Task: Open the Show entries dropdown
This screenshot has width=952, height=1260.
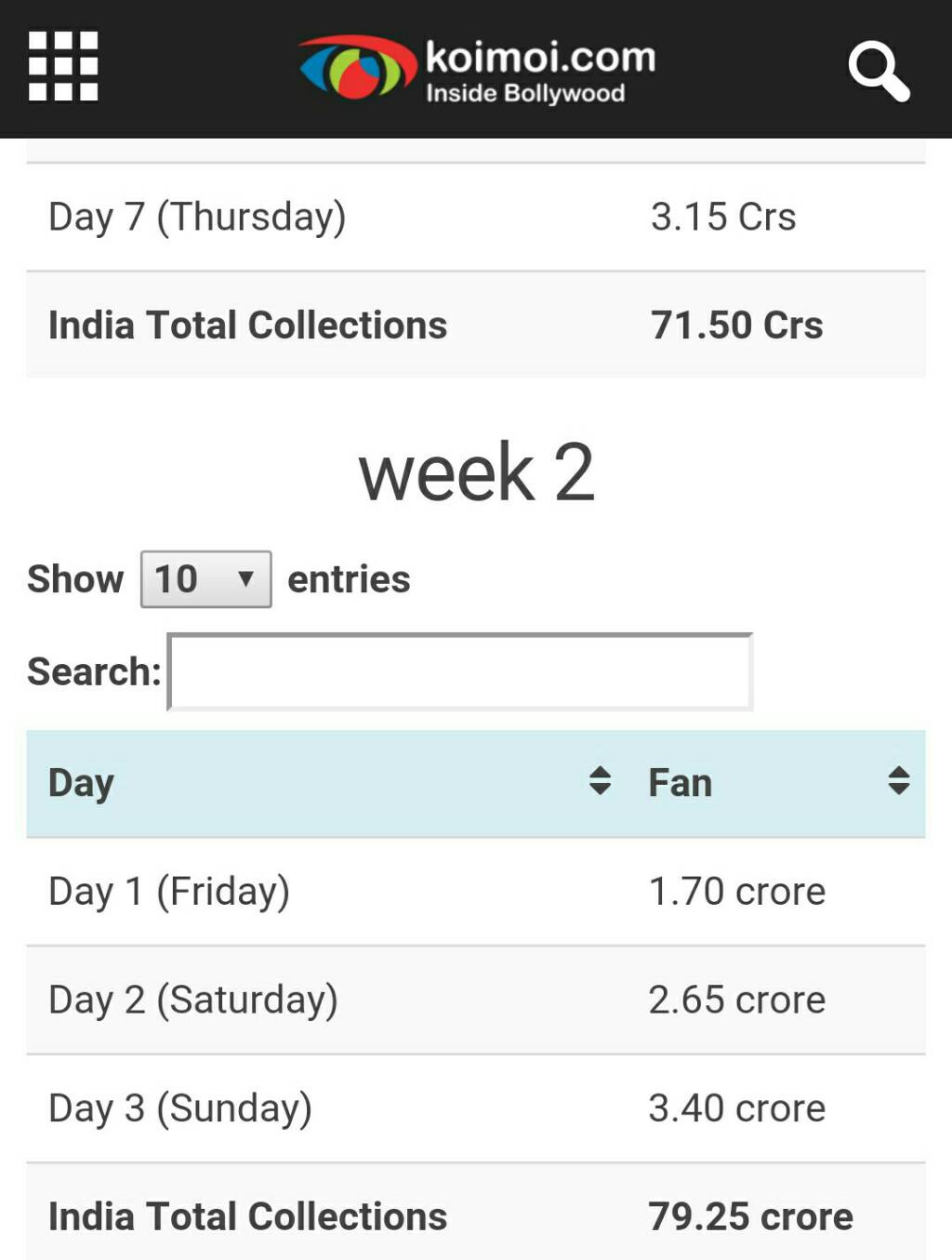Action: coord(205,579)
